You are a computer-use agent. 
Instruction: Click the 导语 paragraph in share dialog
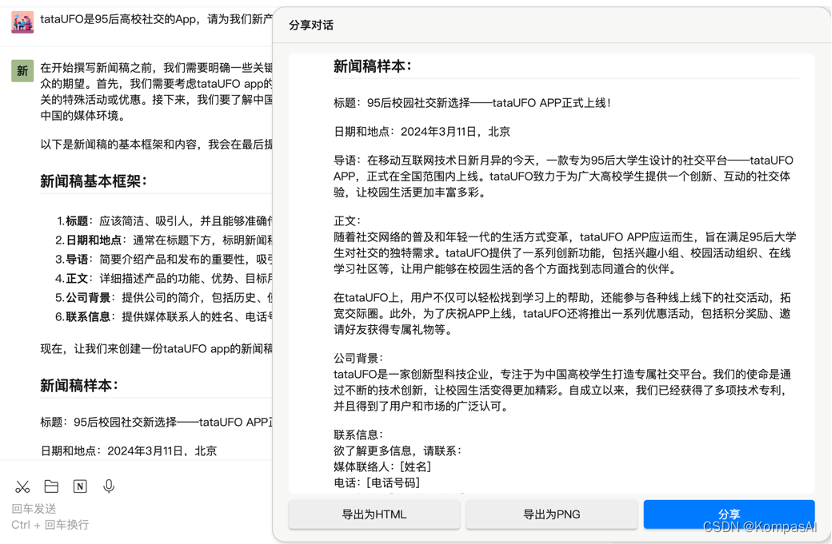[x=564, y=176]
